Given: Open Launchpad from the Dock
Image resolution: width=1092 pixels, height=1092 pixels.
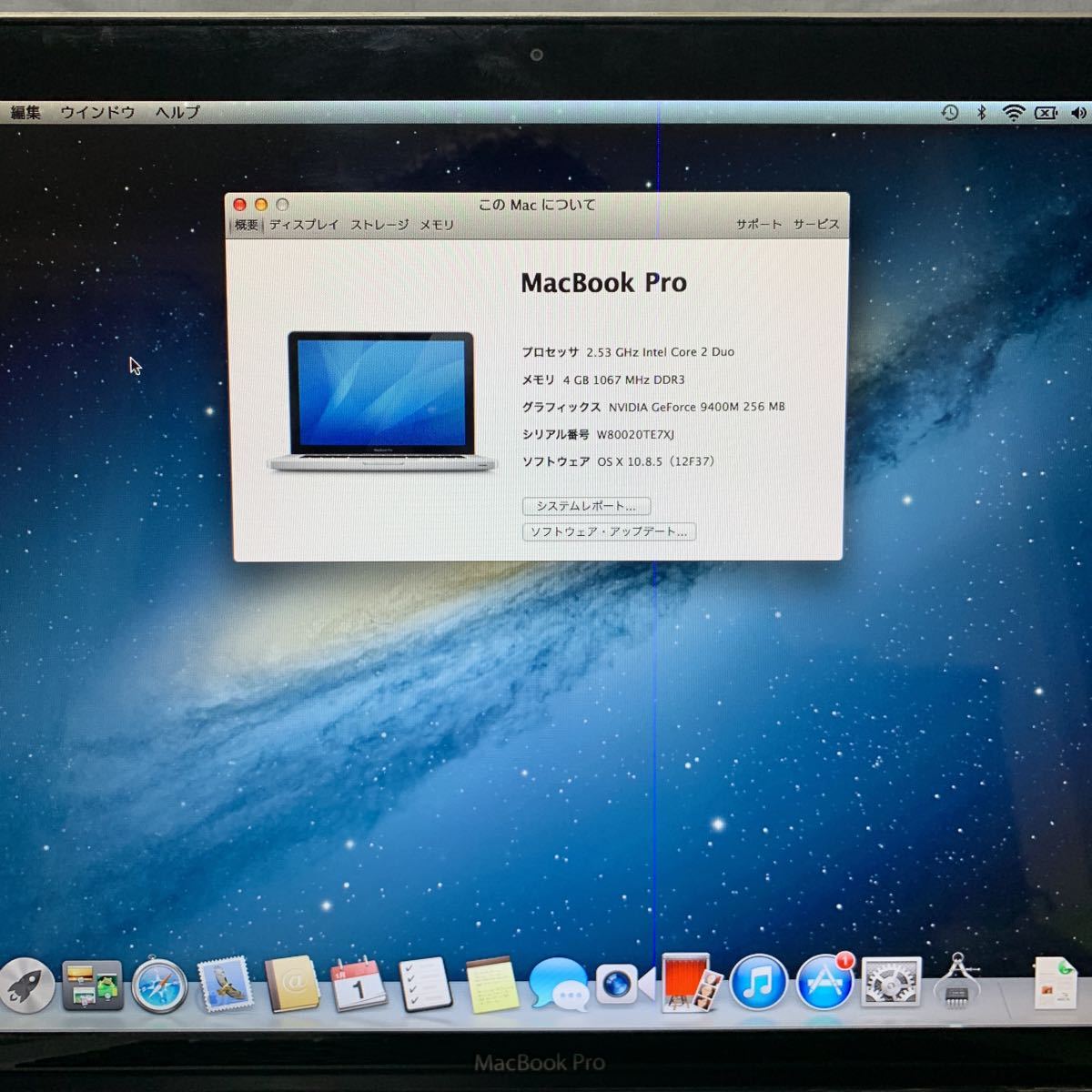Looking at the screenshot, I should click(25, 986).
